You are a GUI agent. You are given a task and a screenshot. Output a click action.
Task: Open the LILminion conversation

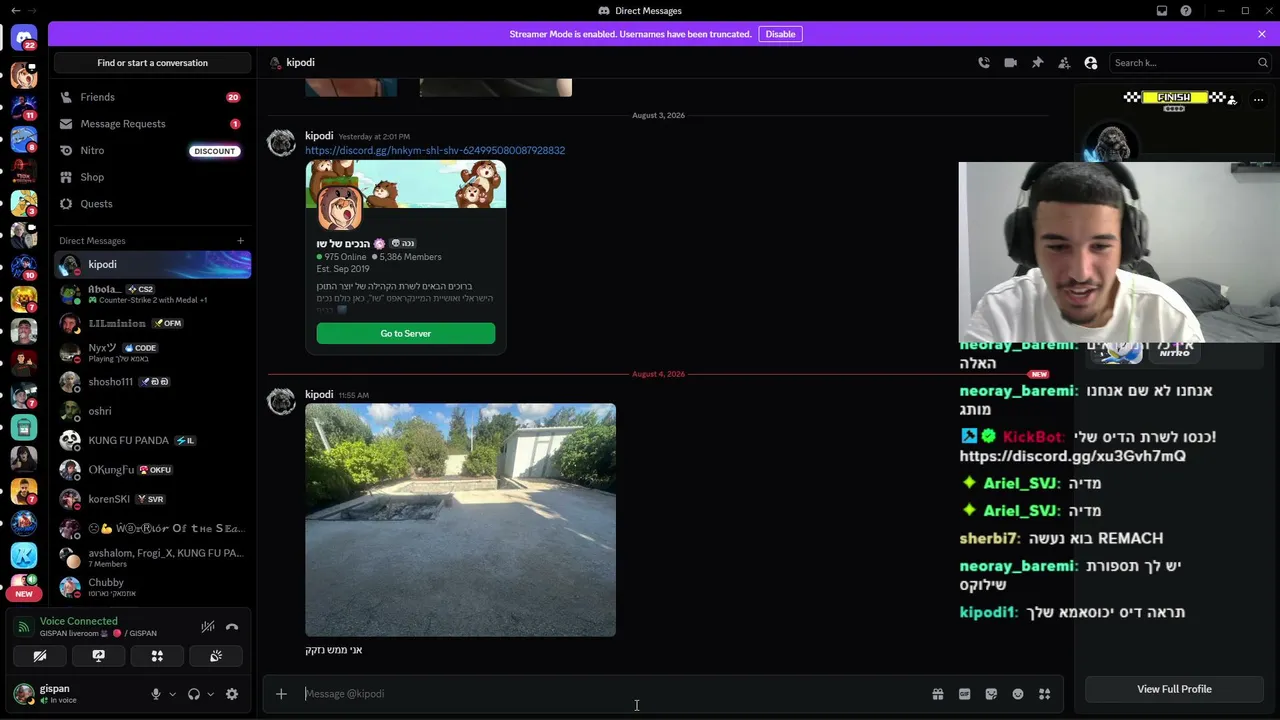pyautogui.click(x=152, y=323)
